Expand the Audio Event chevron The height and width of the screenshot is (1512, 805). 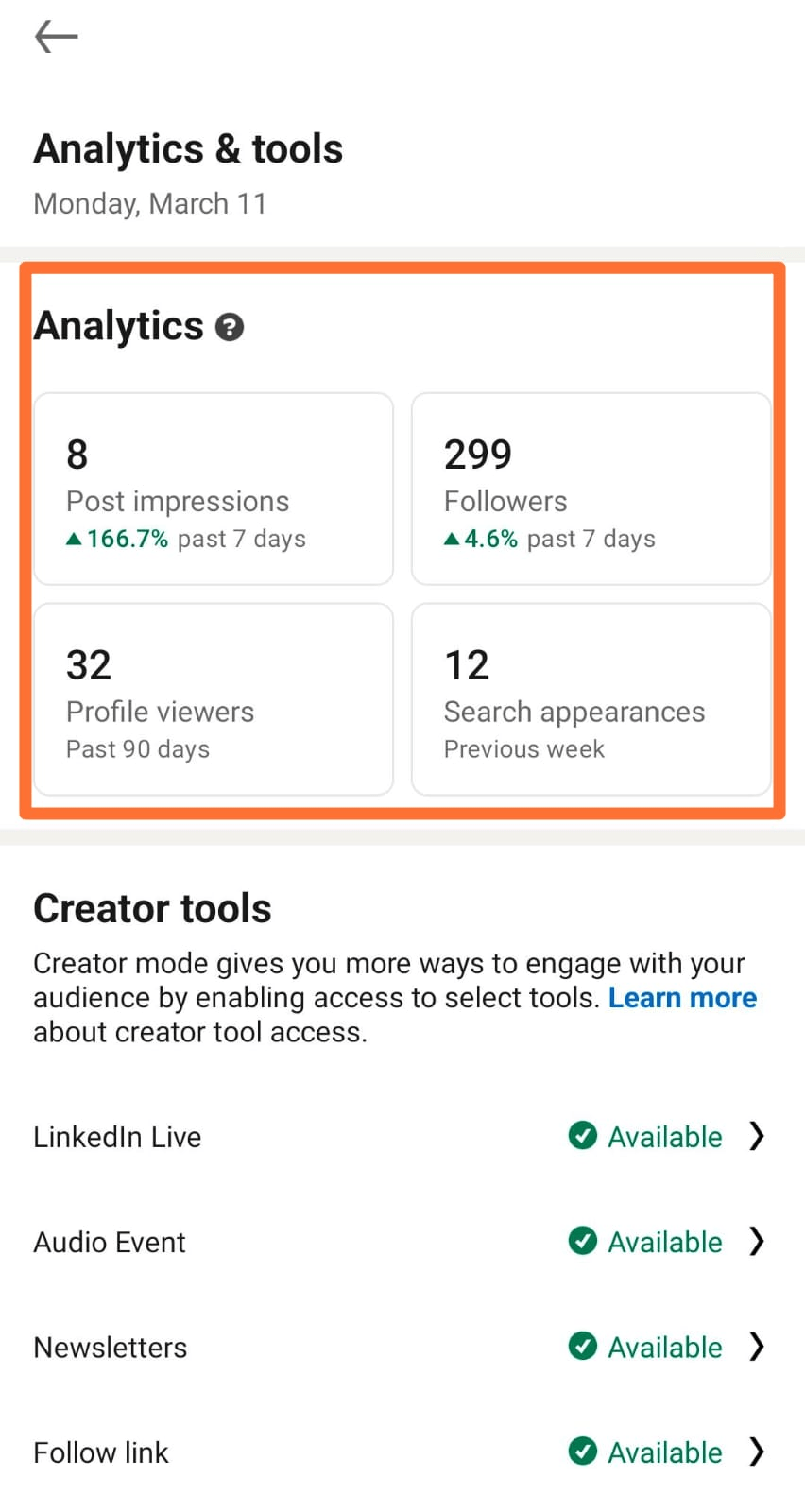757,1242
